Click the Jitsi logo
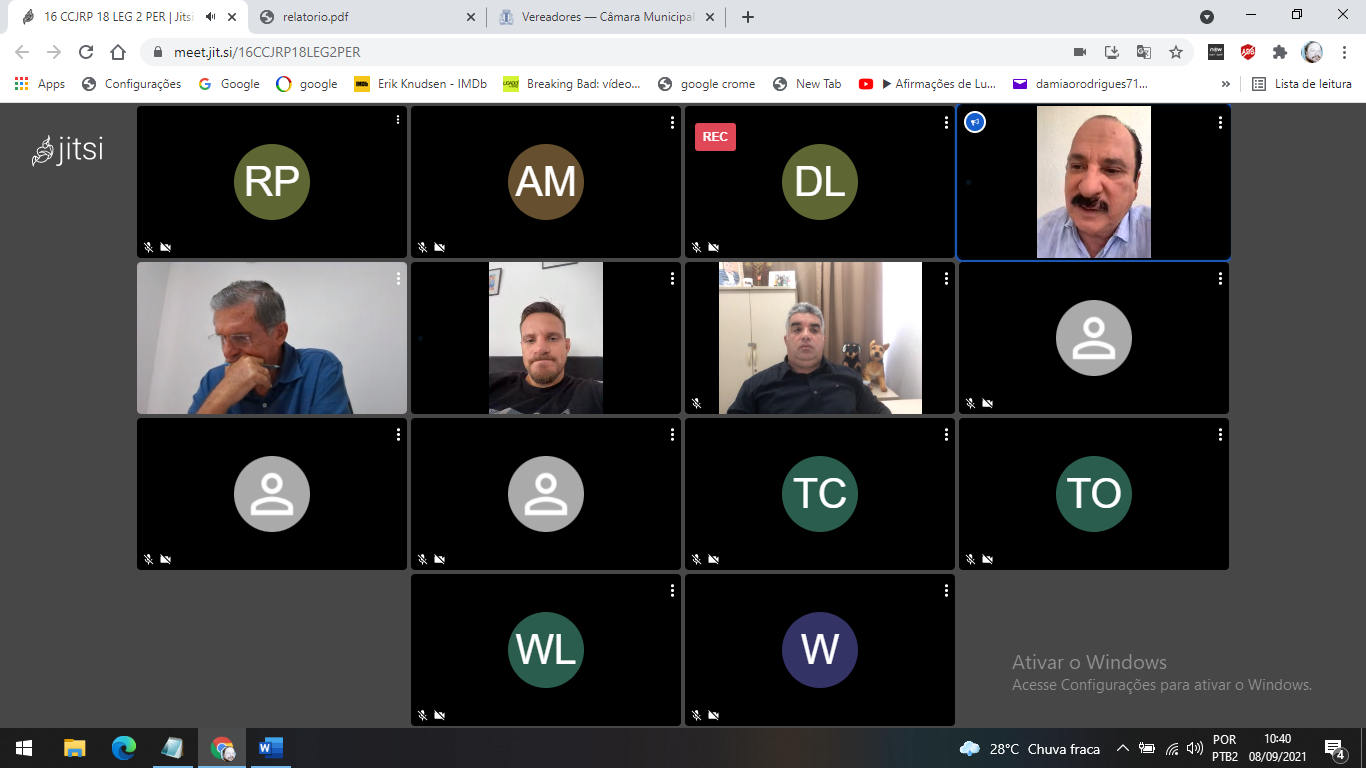Viewport: 1366px width, 768px height. click(68, 150)
